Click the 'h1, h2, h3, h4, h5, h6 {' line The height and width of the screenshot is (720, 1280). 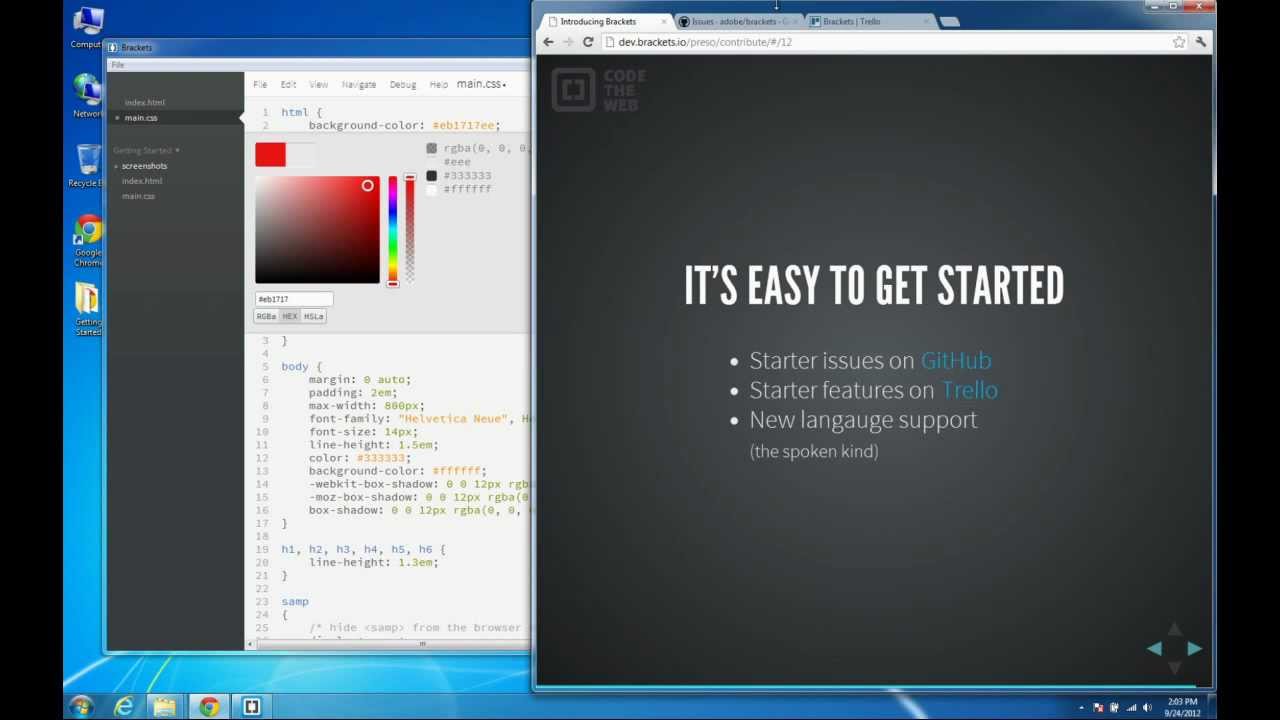[x=363, y=549]
